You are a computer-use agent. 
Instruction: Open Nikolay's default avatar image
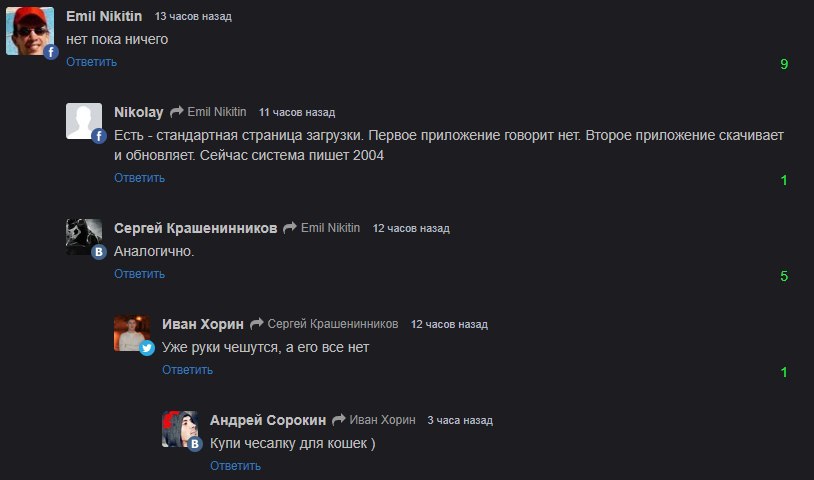(x=84, y=121)
